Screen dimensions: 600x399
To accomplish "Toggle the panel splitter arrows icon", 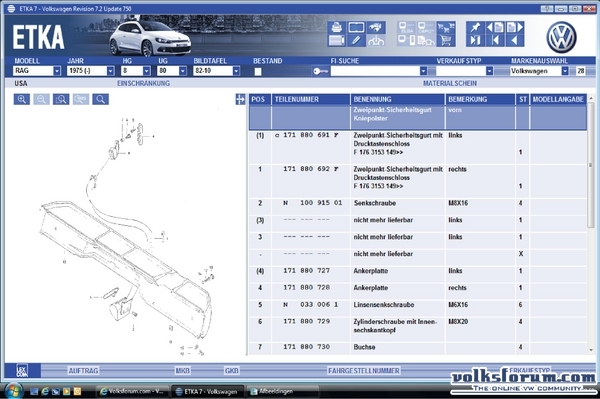I will click(x=240, y=99).
